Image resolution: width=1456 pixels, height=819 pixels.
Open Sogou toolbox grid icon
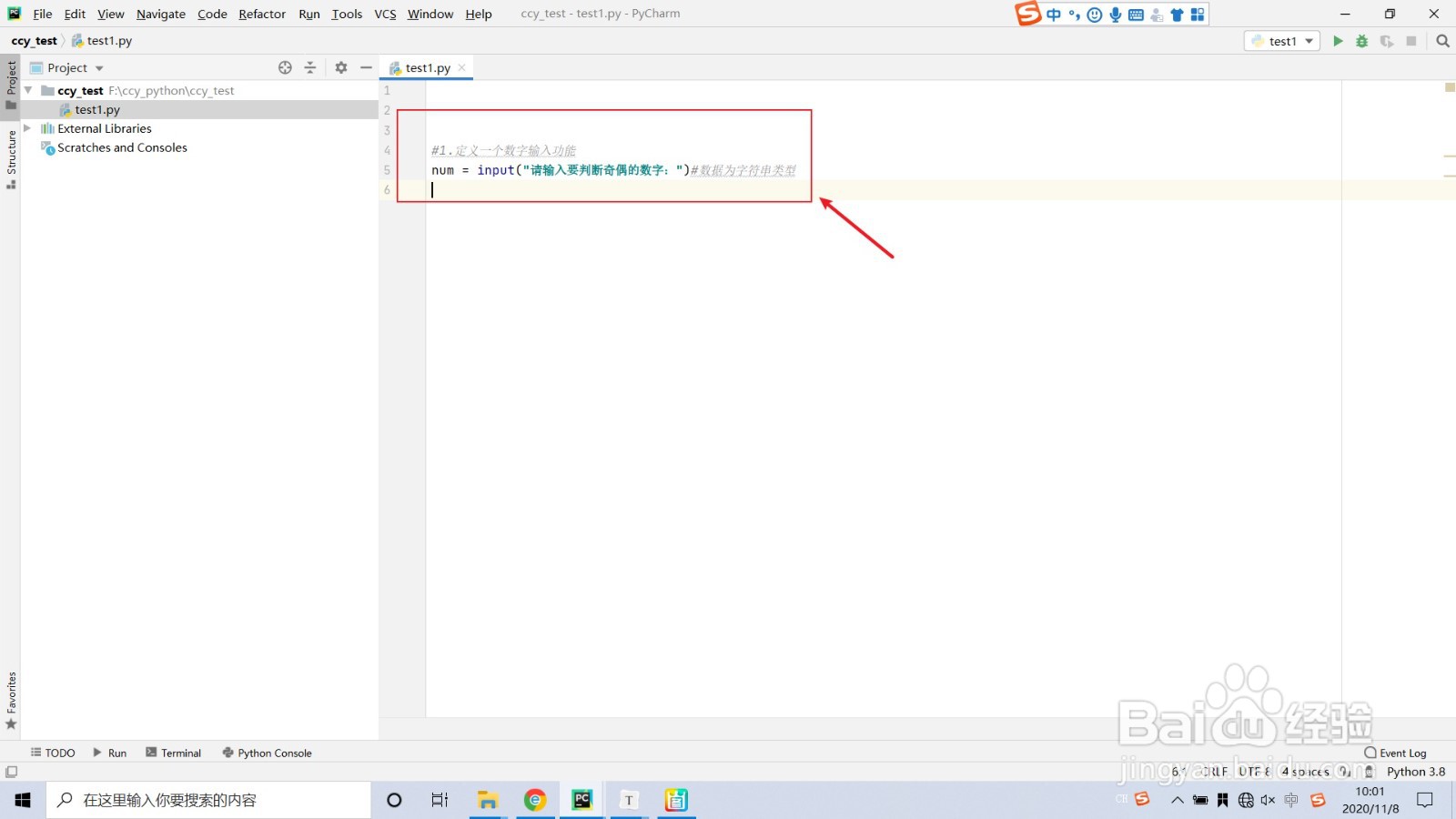click(x=1198, y=15)
